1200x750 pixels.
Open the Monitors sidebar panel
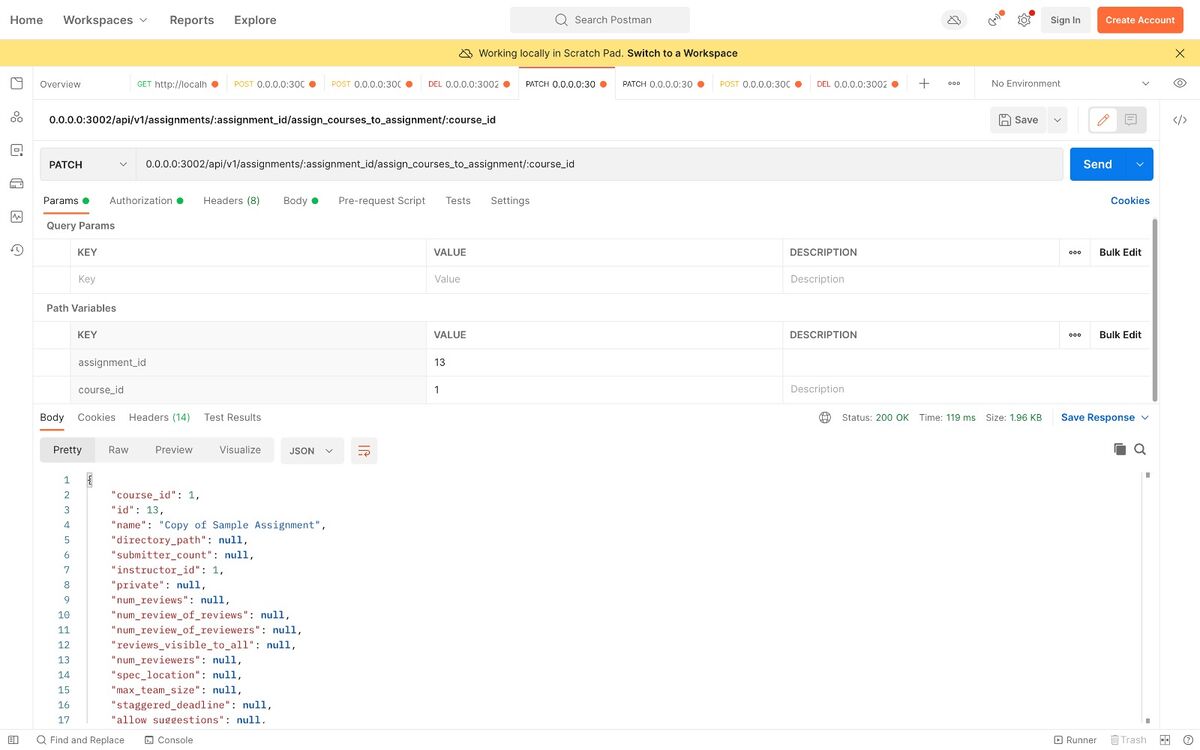tap(16, 216)
